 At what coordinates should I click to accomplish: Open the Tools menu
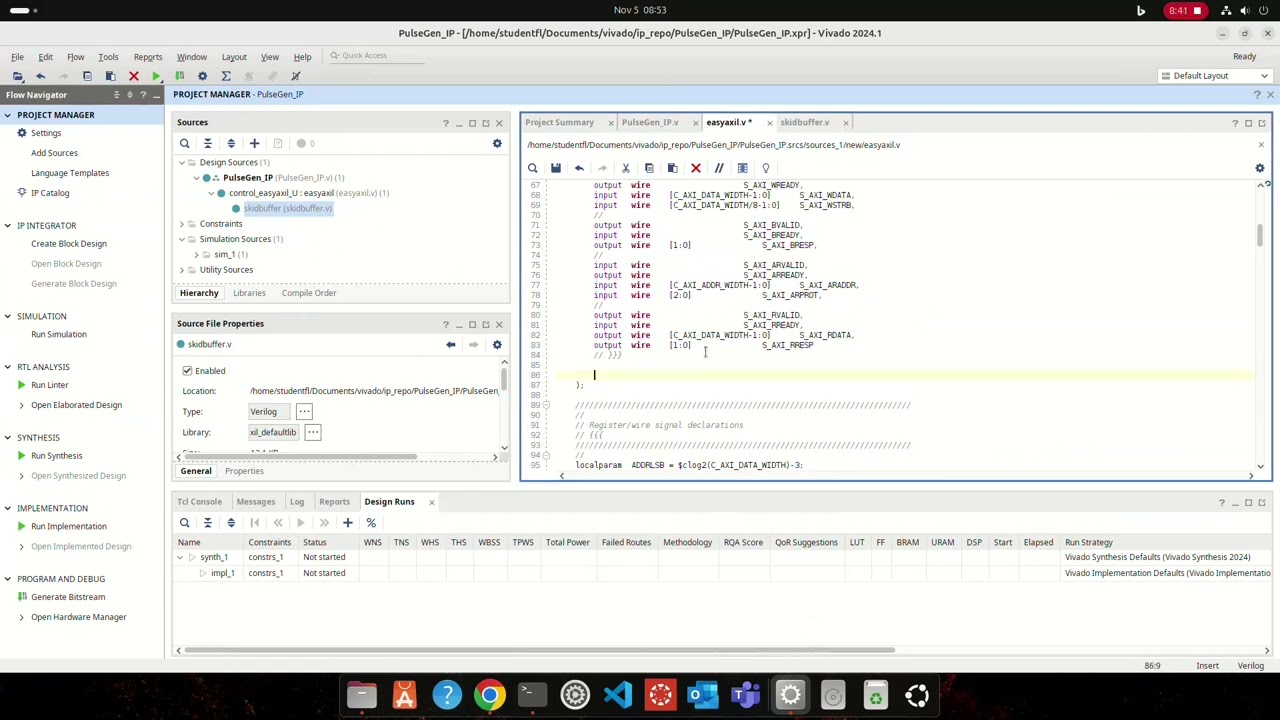(x=108, y=57)
